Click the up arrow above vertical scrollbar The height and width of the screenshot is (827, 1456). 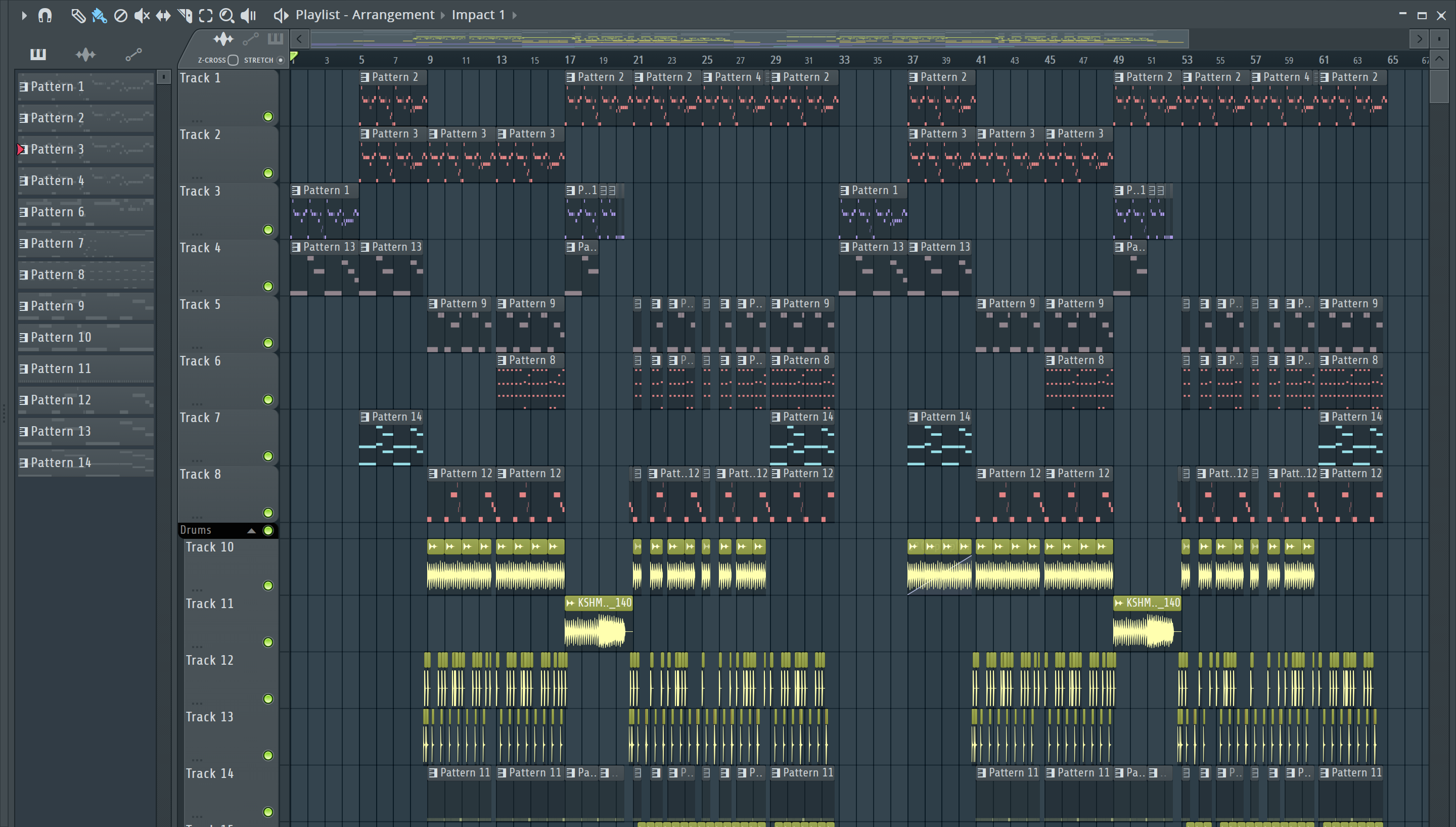(x=1439, y=59)
